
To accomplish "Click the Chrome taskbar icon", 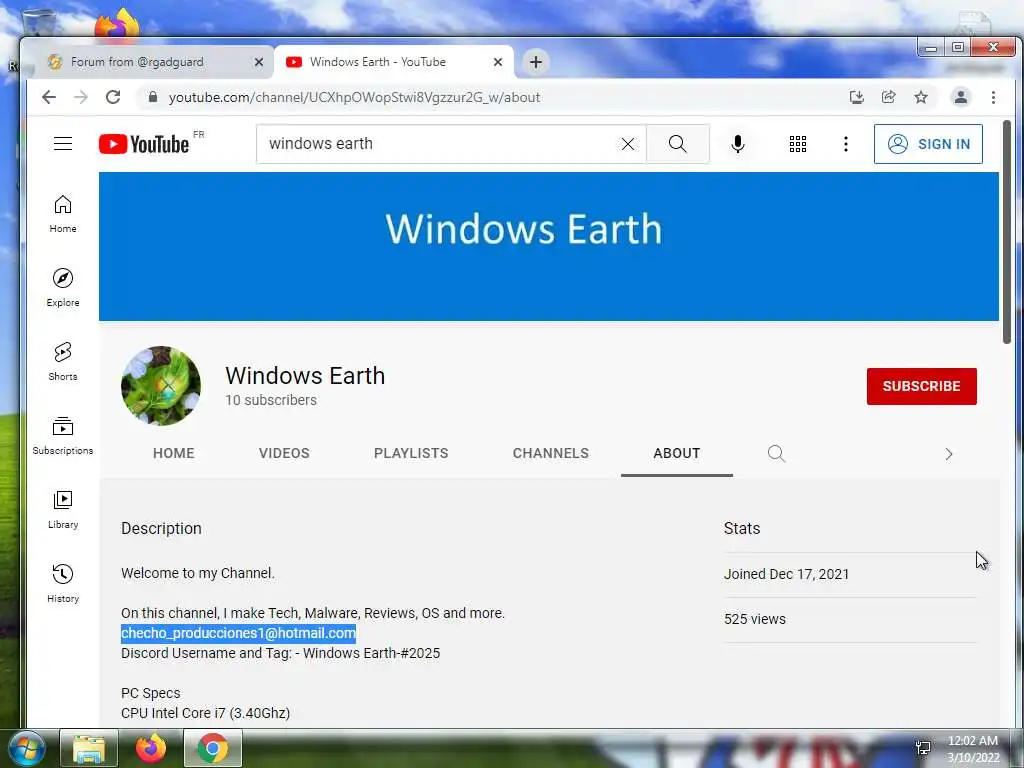I will tap(212, 748).
